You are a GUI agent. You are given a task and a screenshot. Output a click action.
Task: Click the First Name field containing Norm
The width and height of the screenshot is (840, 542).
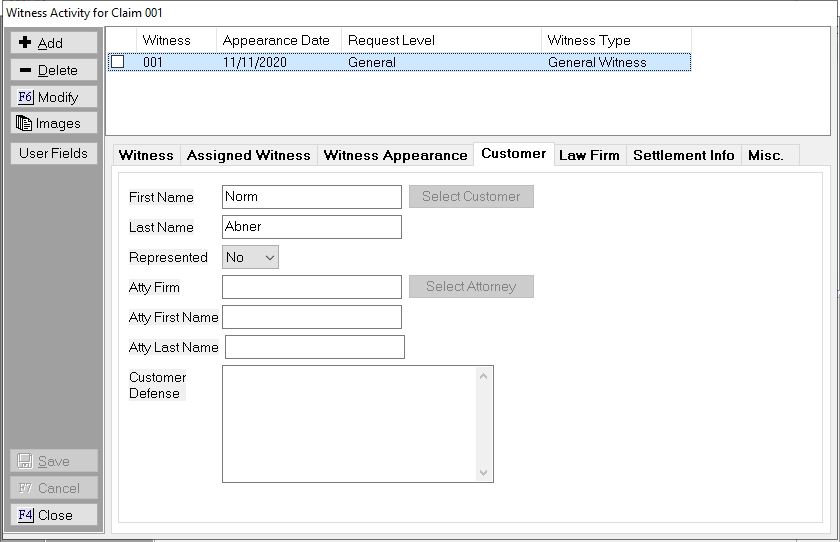[311, 197]
